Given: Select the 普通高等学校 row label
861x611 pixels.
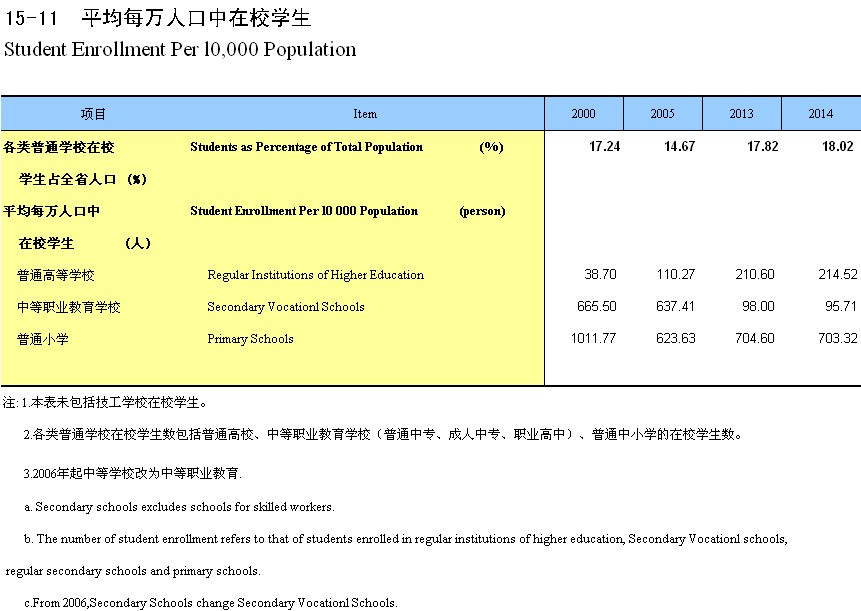Looking at the screenshot, I should pyautogui.click(x=55, y=275).
